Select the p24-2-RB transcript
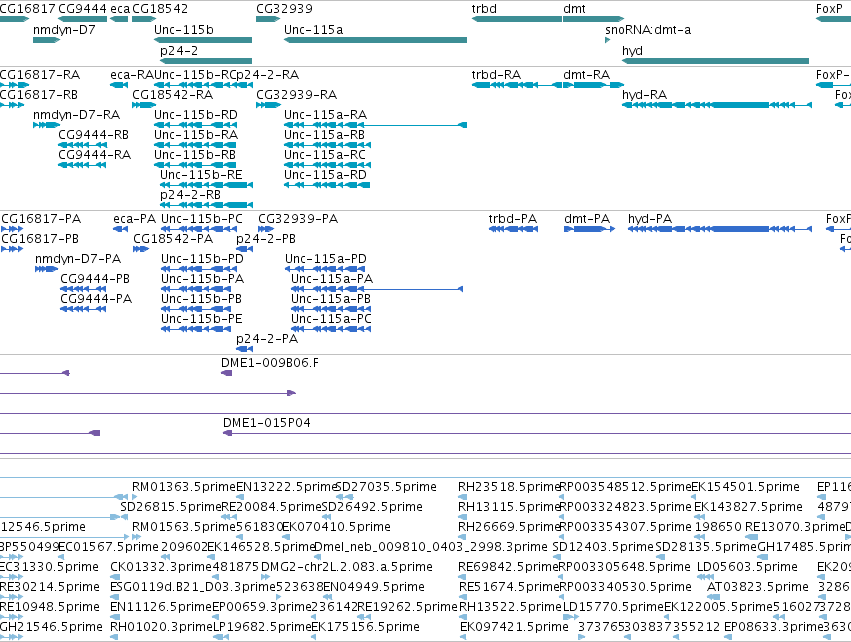851x642 pixels. pyautogui.click(x=206, y=205)
